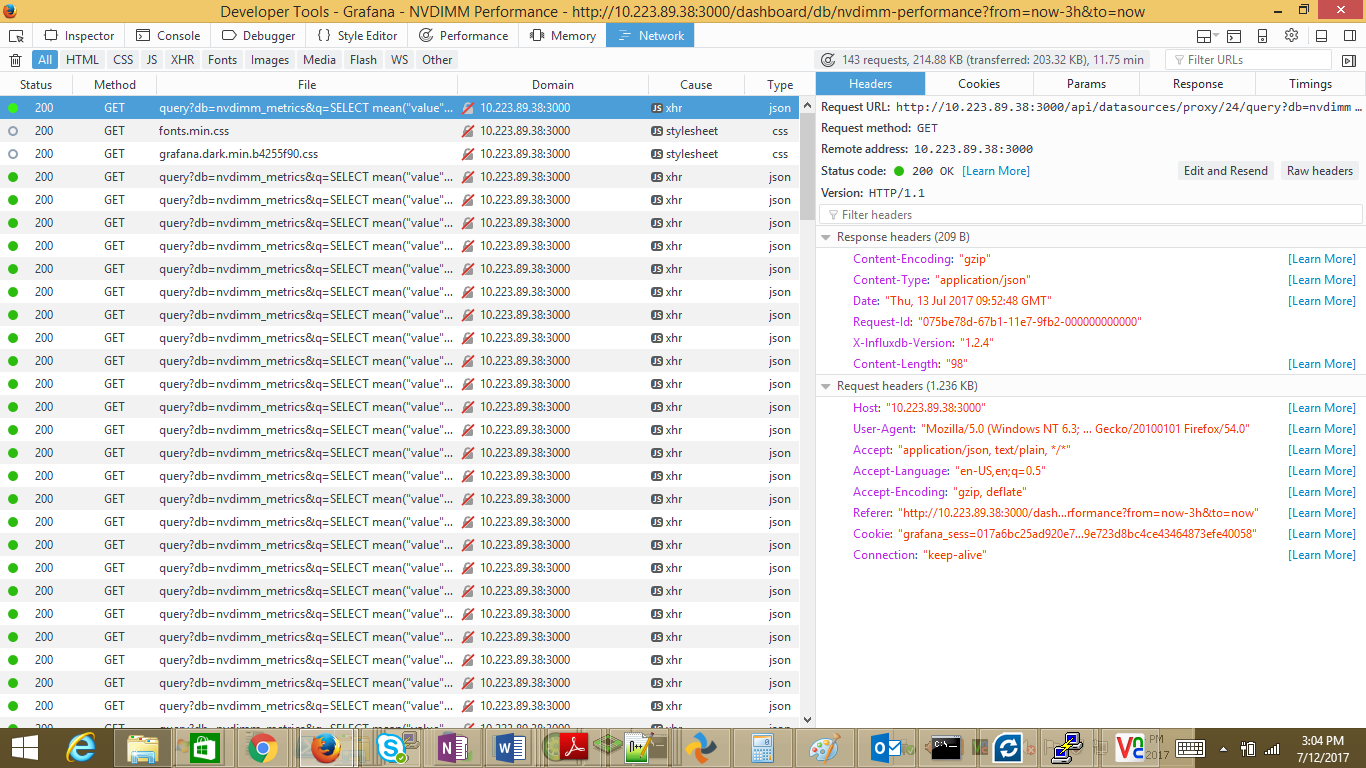
Task: Open the Timings details tab
Action: pyautogui.click(x=1310, y=84)
